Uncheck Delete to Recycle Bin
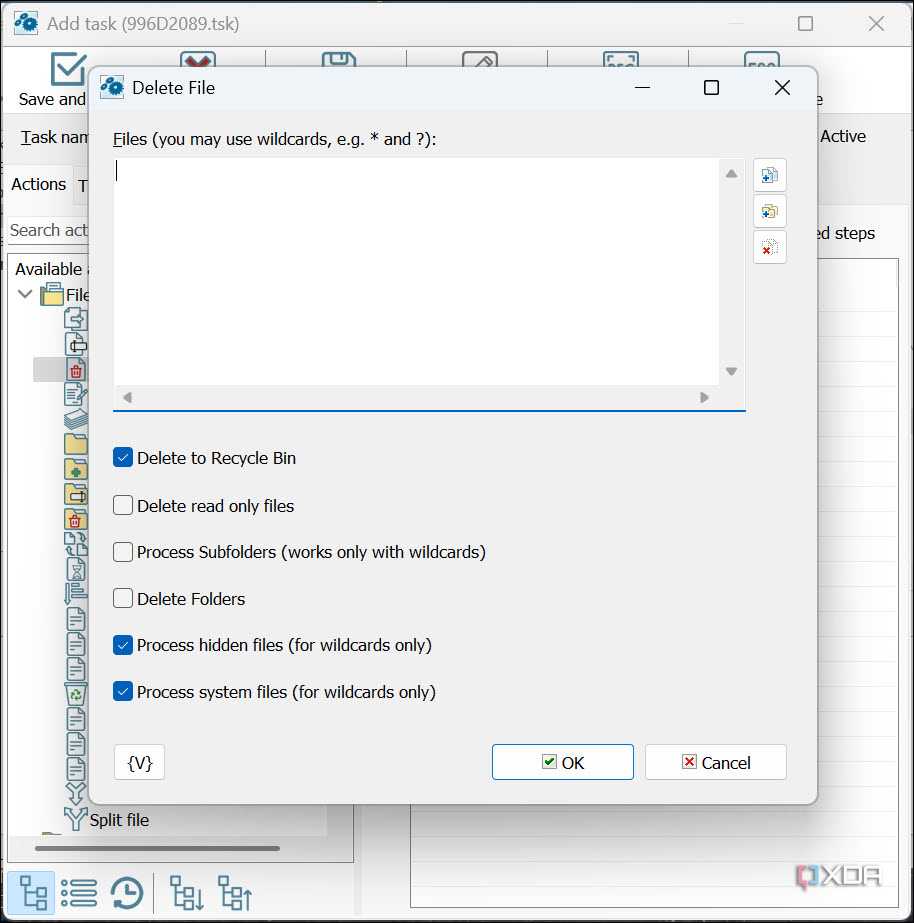This screenshot has height=923, width=914. (x=122, y=457)
